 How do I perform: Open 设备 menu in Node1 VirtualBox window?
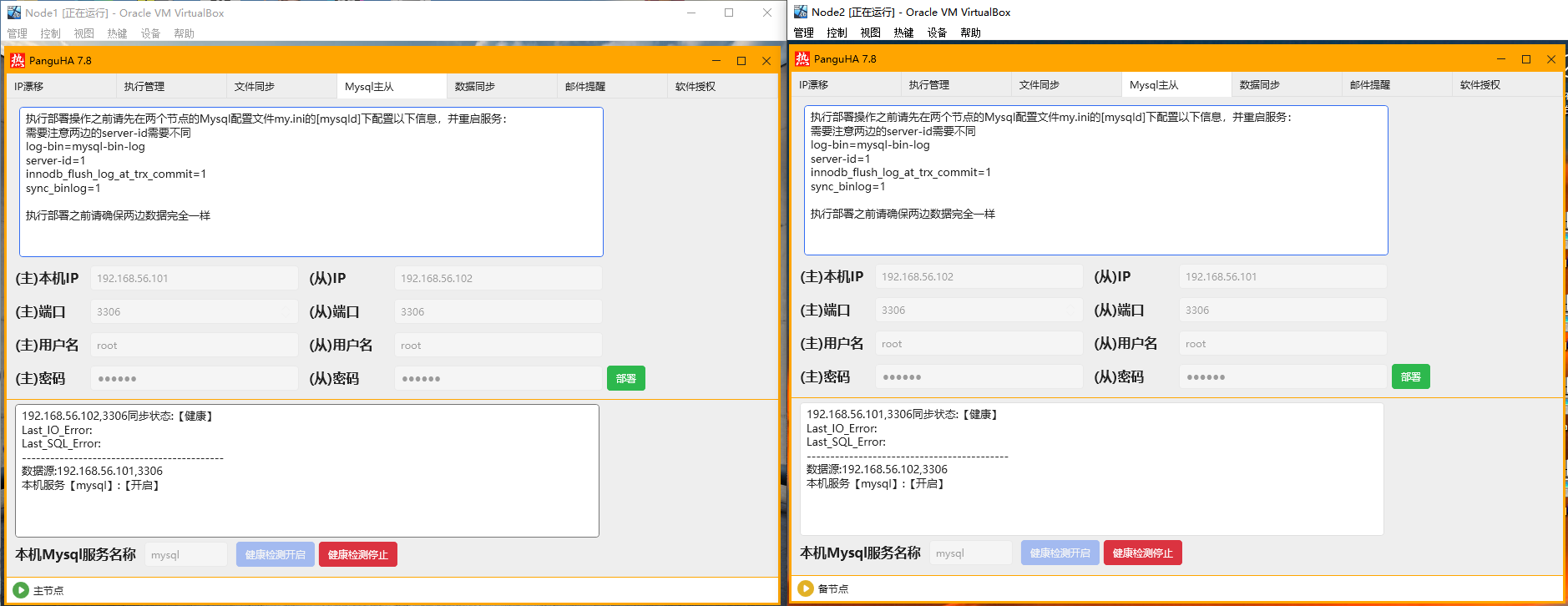coord(151,33)
